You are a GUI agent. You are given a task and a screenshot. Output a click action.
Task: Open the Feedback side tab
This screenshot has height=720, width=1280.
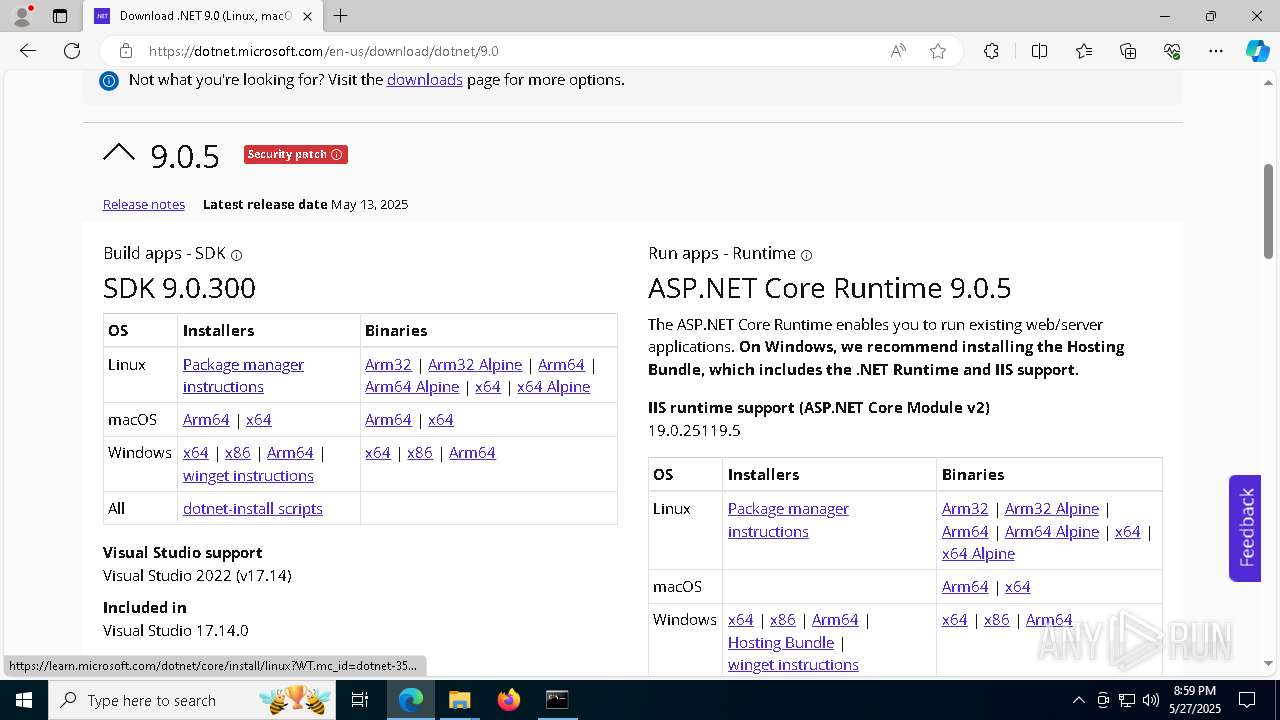[x=1245, y=528]
